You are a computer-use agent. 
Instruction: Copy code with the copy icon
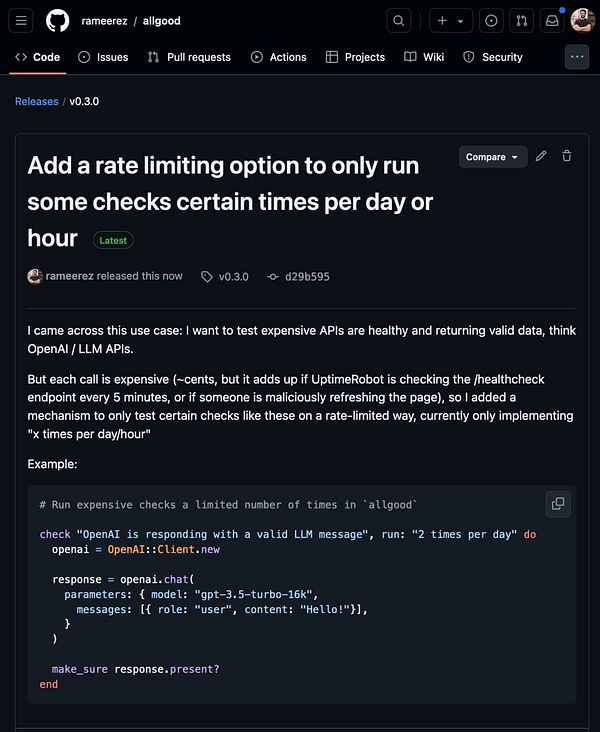(x=558, y=503)
